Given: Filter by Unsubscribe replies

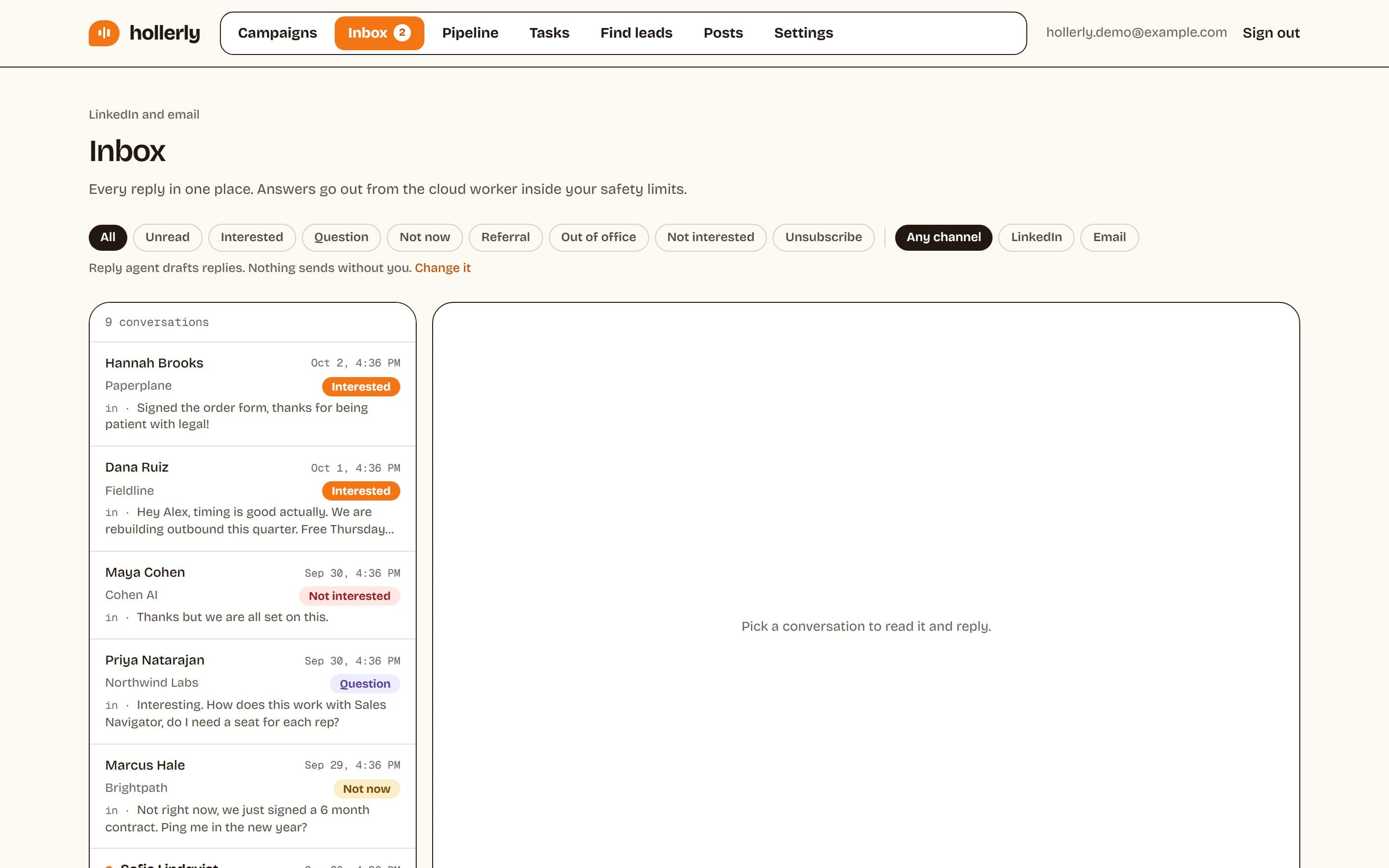Looking at the screenshot, I should [x=823, y=237].
